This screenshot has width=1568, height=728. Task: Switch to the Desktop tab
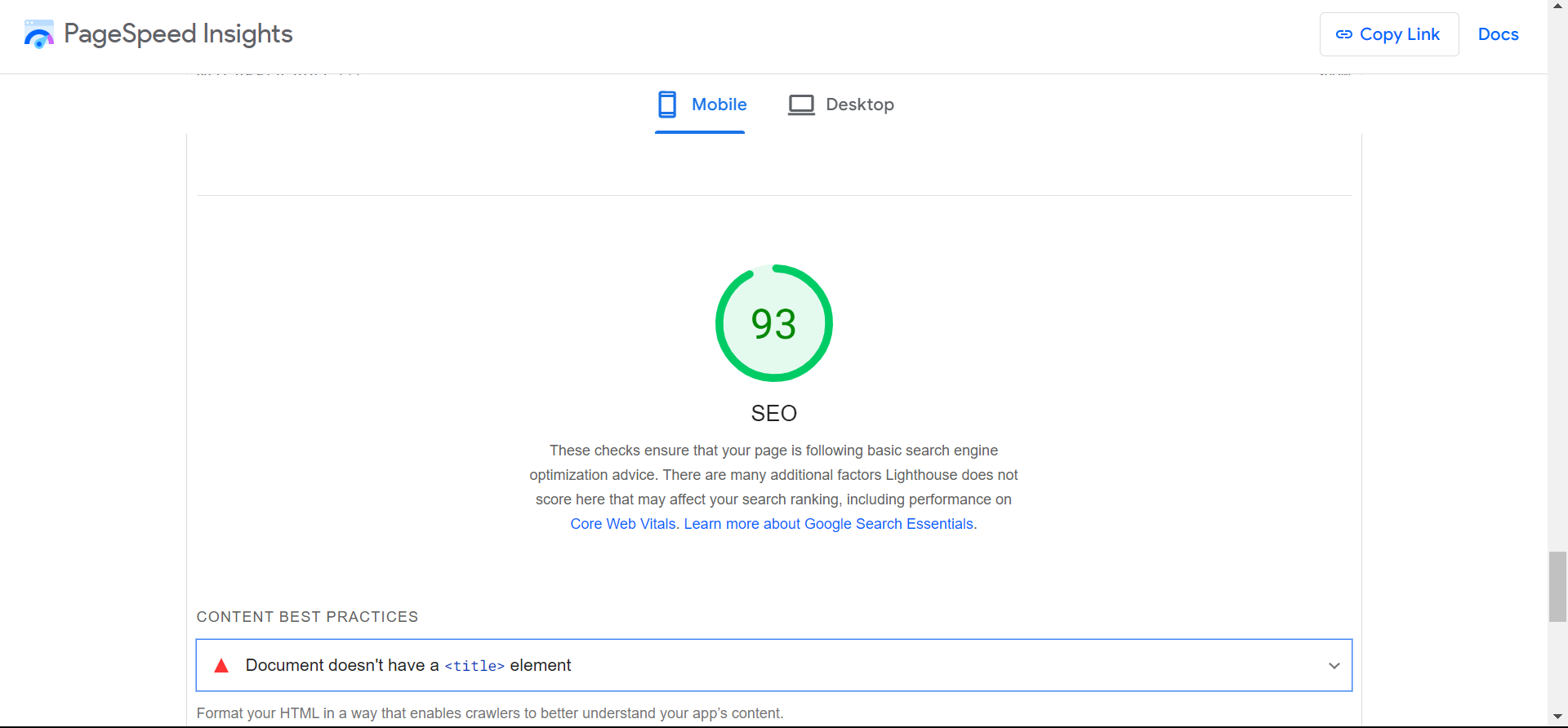click(840, 104)
